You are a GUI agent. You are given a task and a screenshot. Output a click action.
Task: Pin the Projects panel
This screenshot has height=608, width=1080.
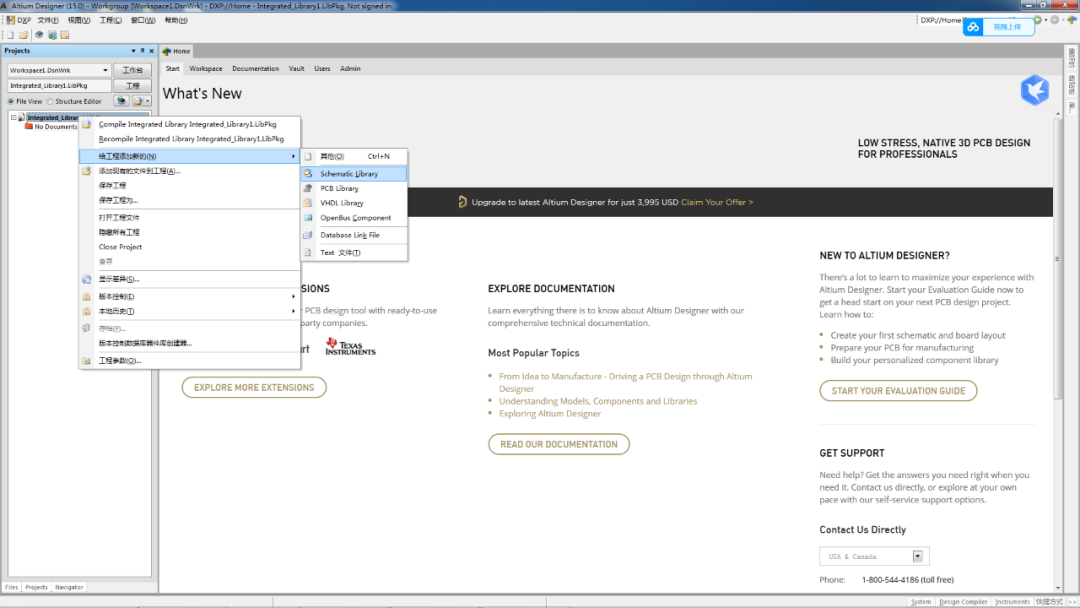point(143,51)
